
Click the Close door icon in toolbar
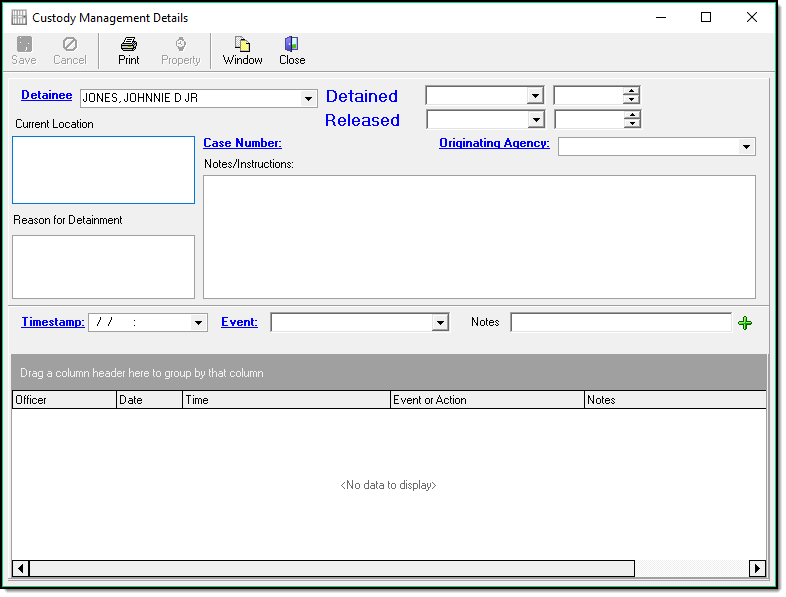pyautogui.click(x=291, y=44)
